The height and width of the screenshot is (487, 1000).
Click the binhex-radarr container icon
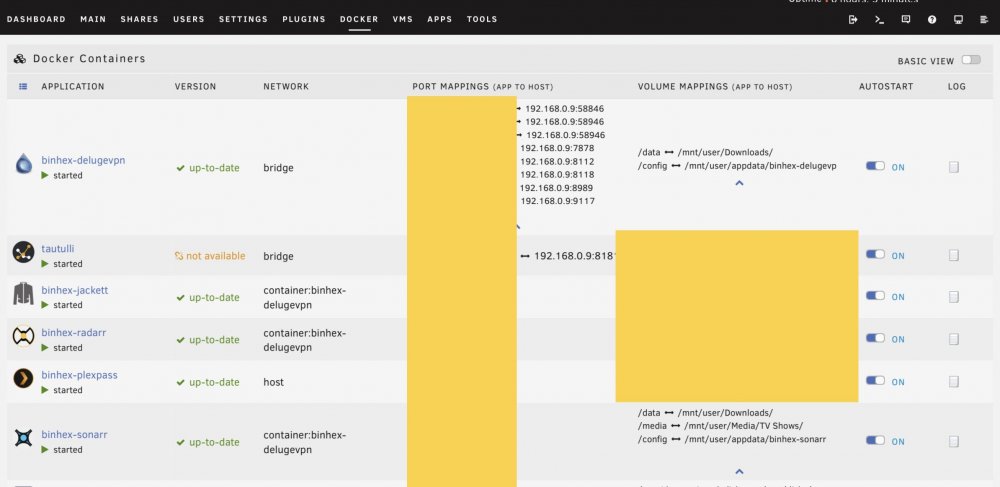click(24, 337)
